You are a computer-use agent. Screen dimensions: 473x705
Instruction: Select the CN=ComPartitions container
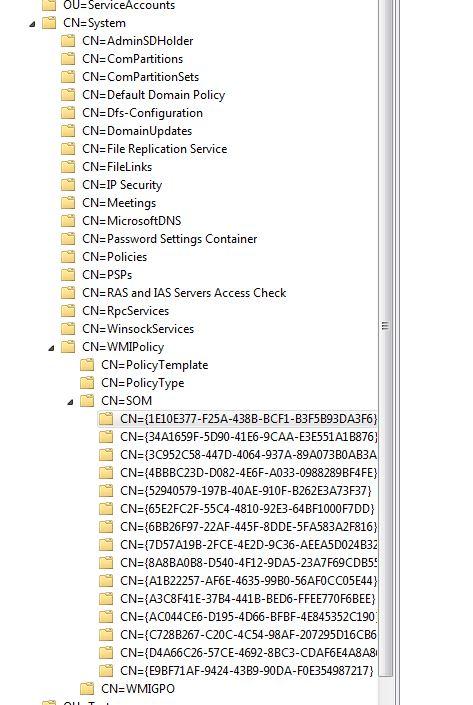coord(133,59)
